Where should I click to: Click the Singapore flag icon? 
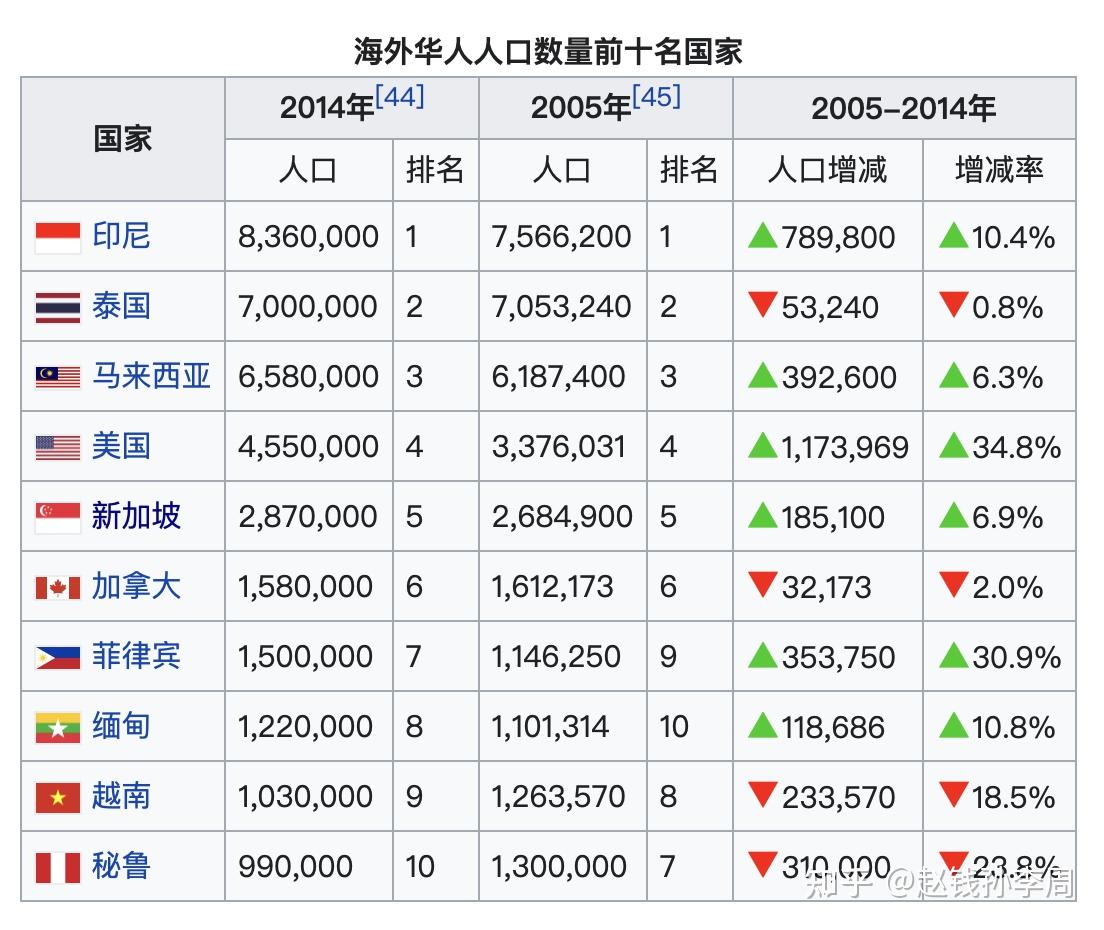[x=56, y=517]
